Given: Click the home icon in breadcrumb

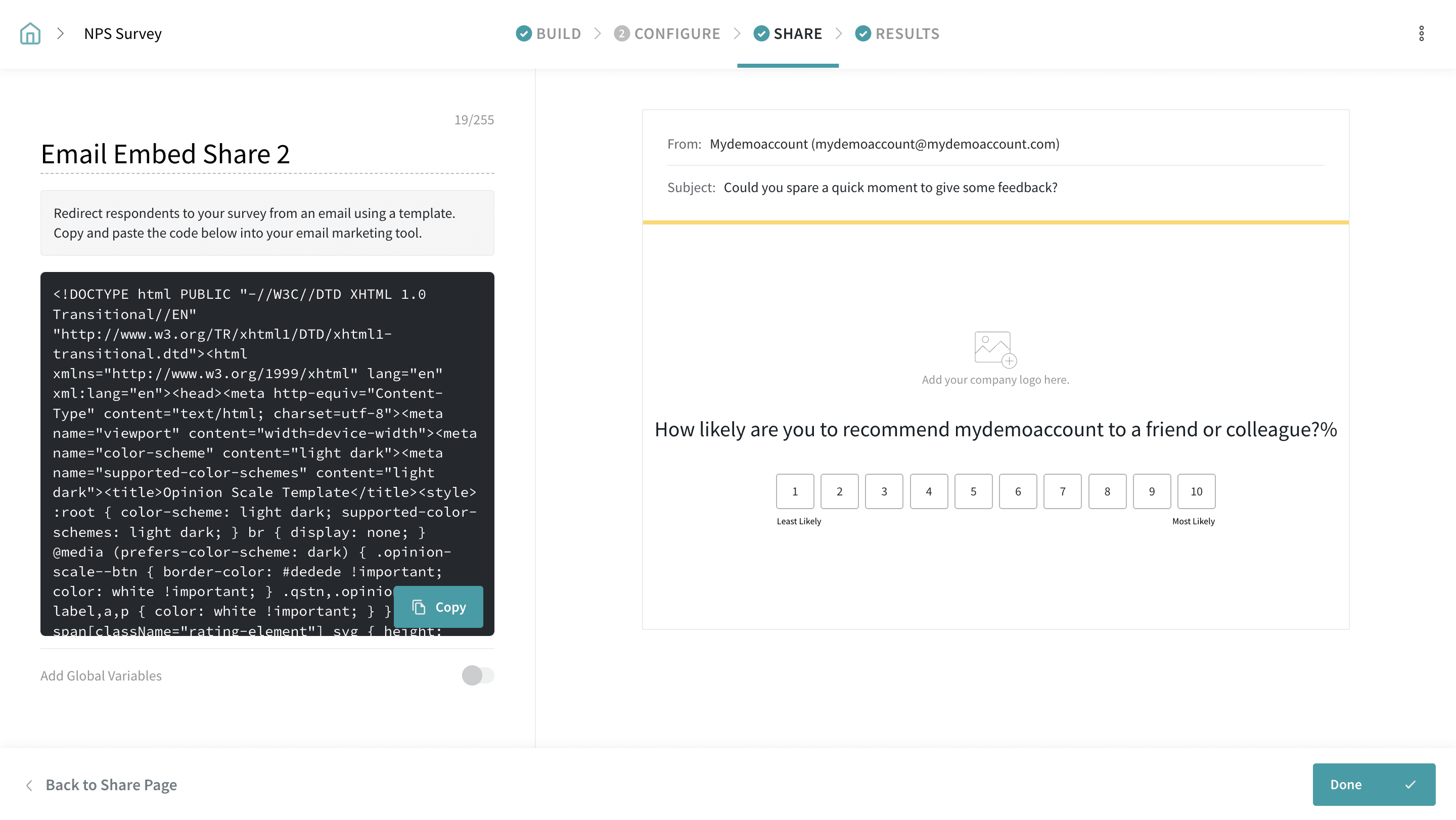Looking at the screenshot, I should (30, 33).
